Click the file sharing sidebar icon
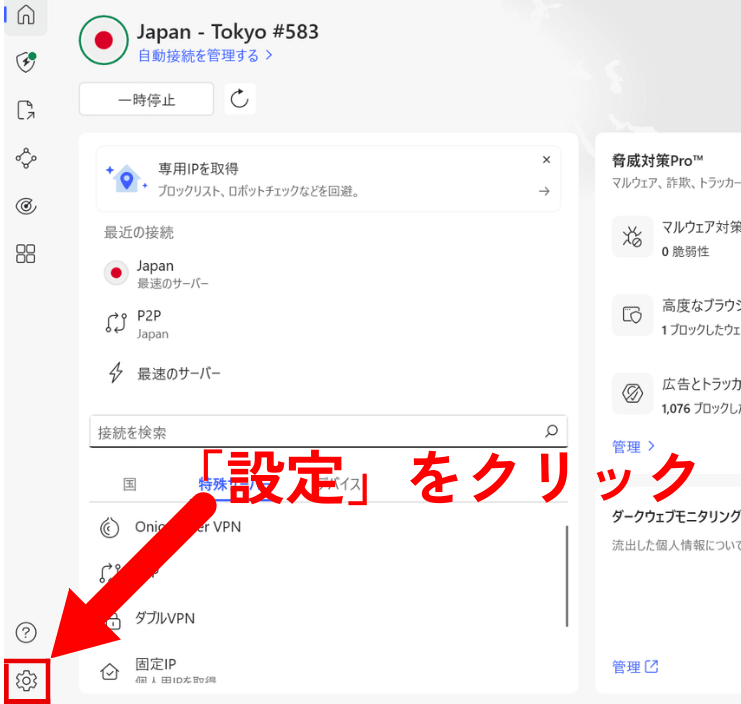Viewport: 741px width, 704px height. click(x=27, y=110)
